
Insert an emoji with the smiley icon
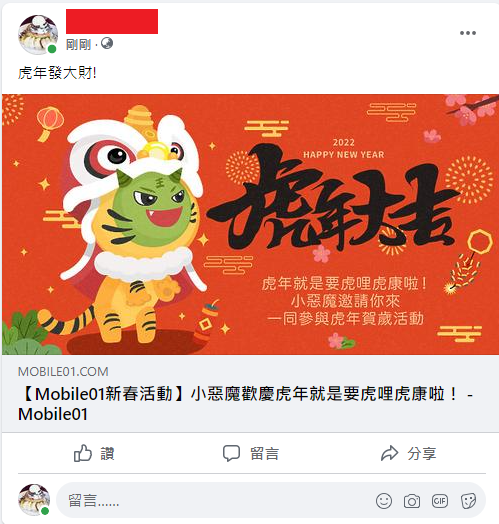pyautogui.click(x=384, y=501)
